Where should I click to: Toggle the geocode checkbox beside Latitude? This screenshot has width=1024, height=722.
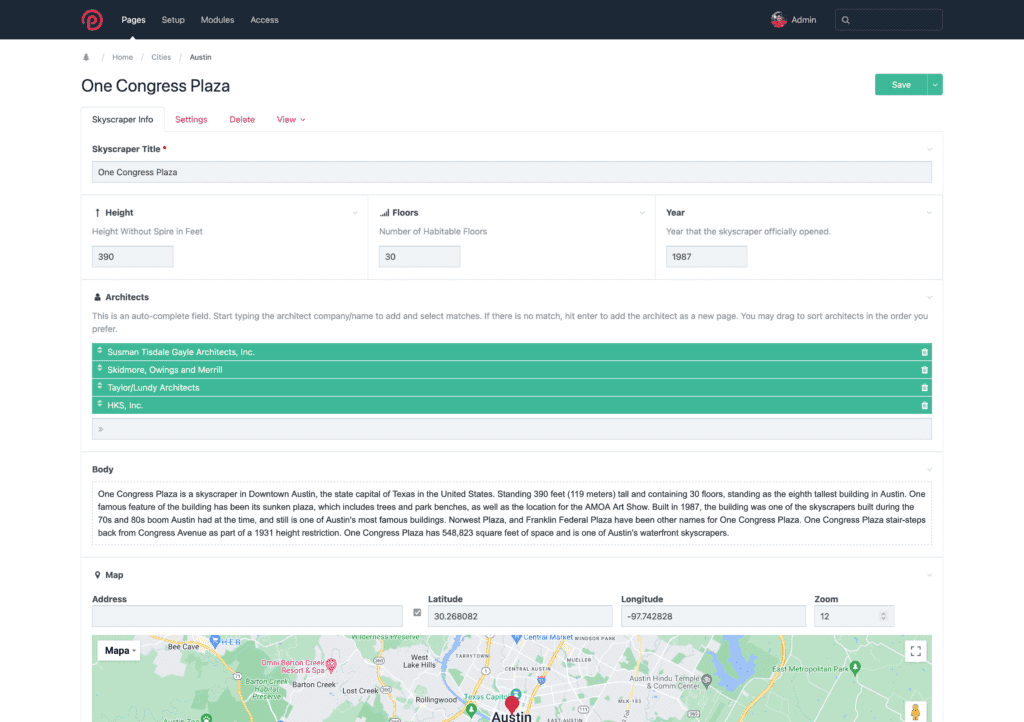tap(417, 612)
